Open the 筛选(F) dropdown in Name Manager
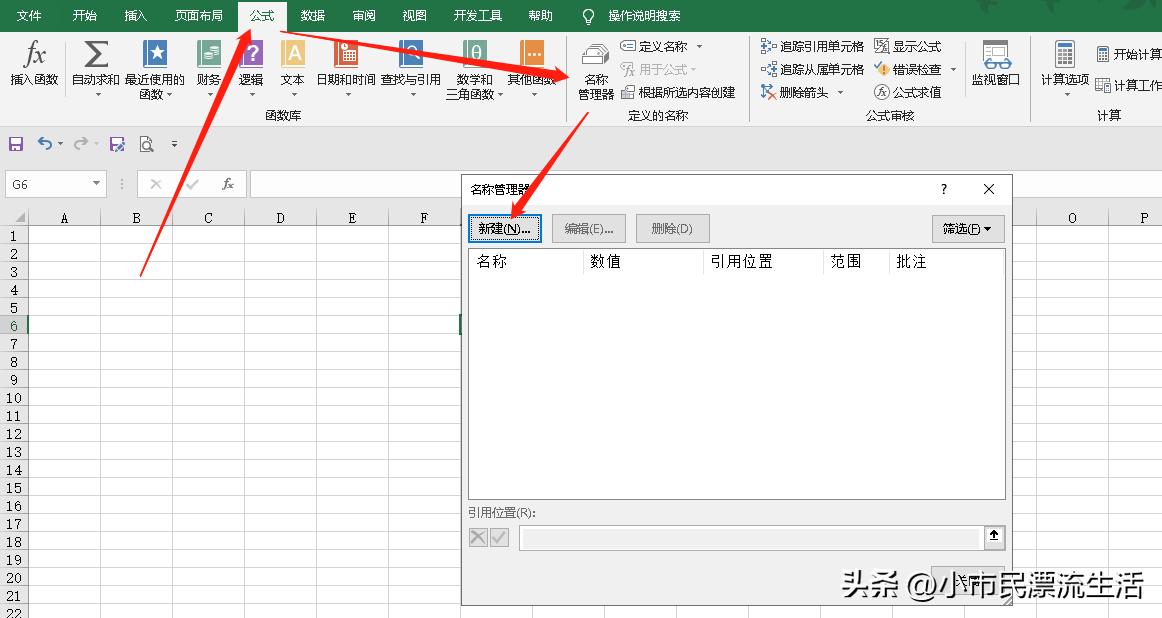The height and width of the screenshot is (618, 1162). [968, 228]
